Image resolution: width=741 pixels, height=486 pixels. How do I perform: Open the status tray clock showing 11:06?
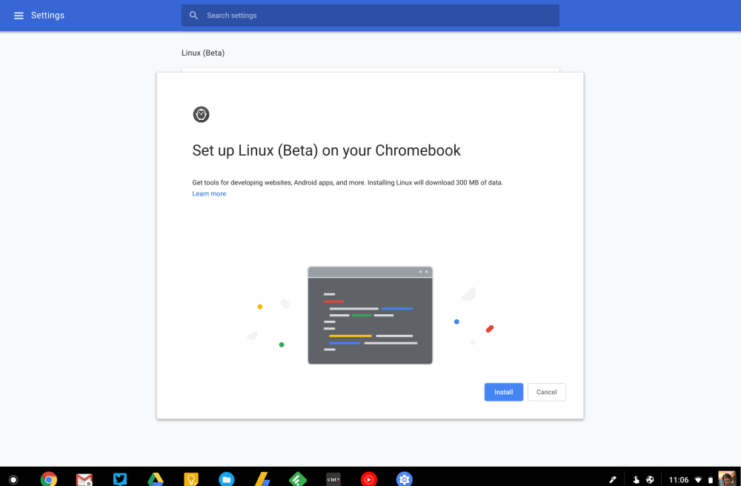point(679,478)
